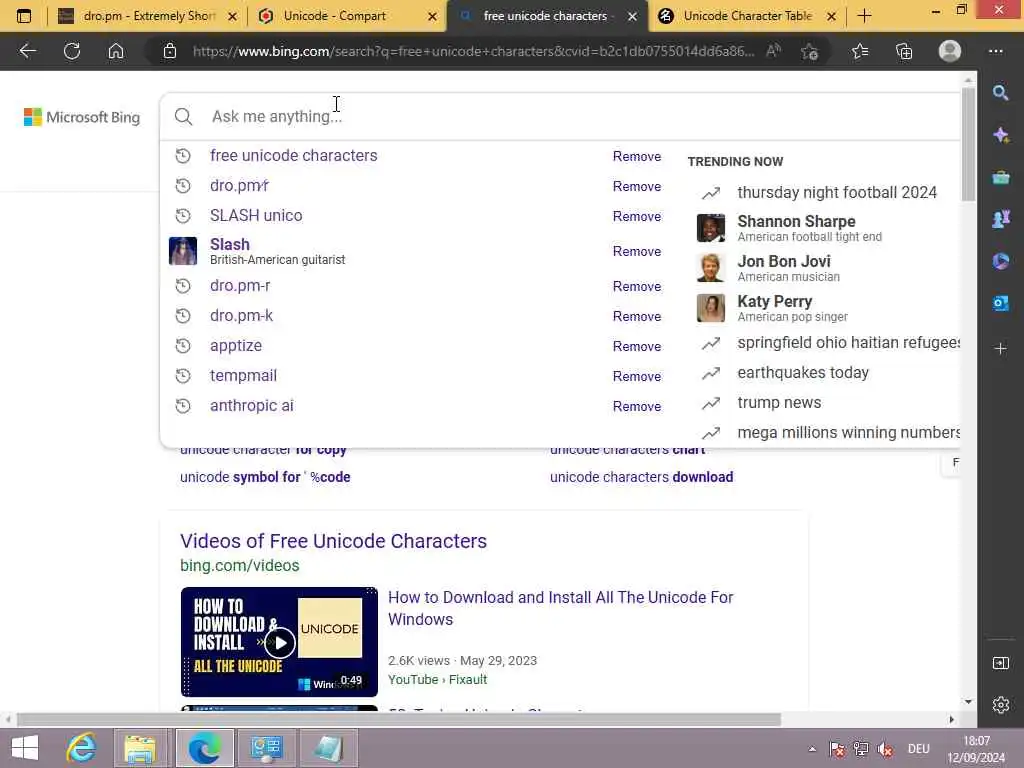Go back to the previous page
The width and height of the screenshot is (1024, 768).
point(27,51)
